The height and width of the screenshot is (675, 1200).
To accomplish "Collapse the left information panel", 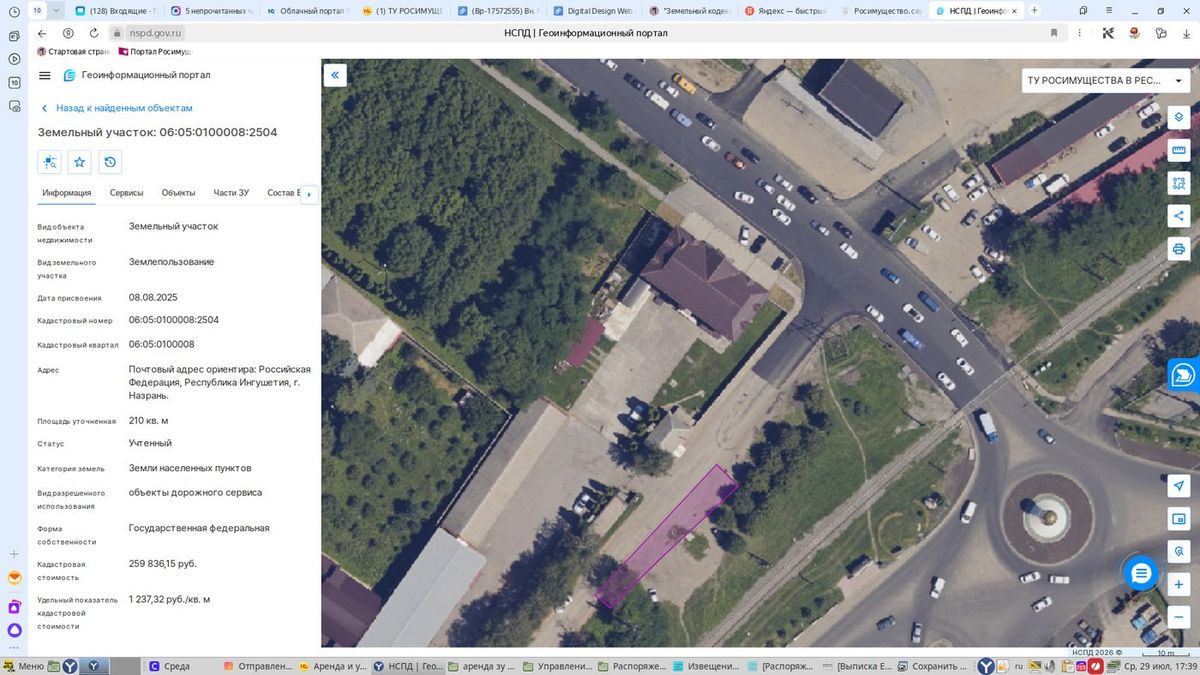I will [x=336, y=75].
